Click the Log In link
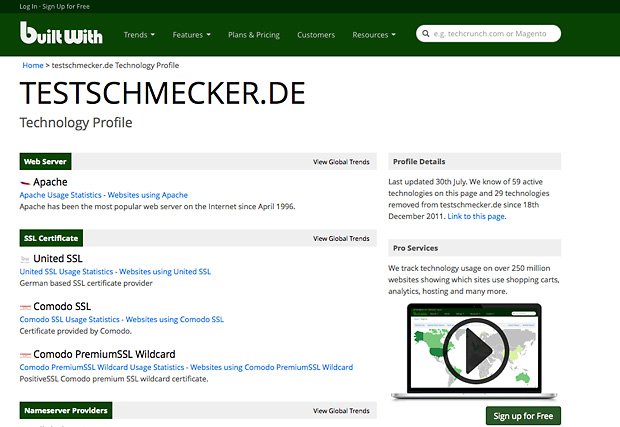The image size is (620, 427). [x=29, y=6]
